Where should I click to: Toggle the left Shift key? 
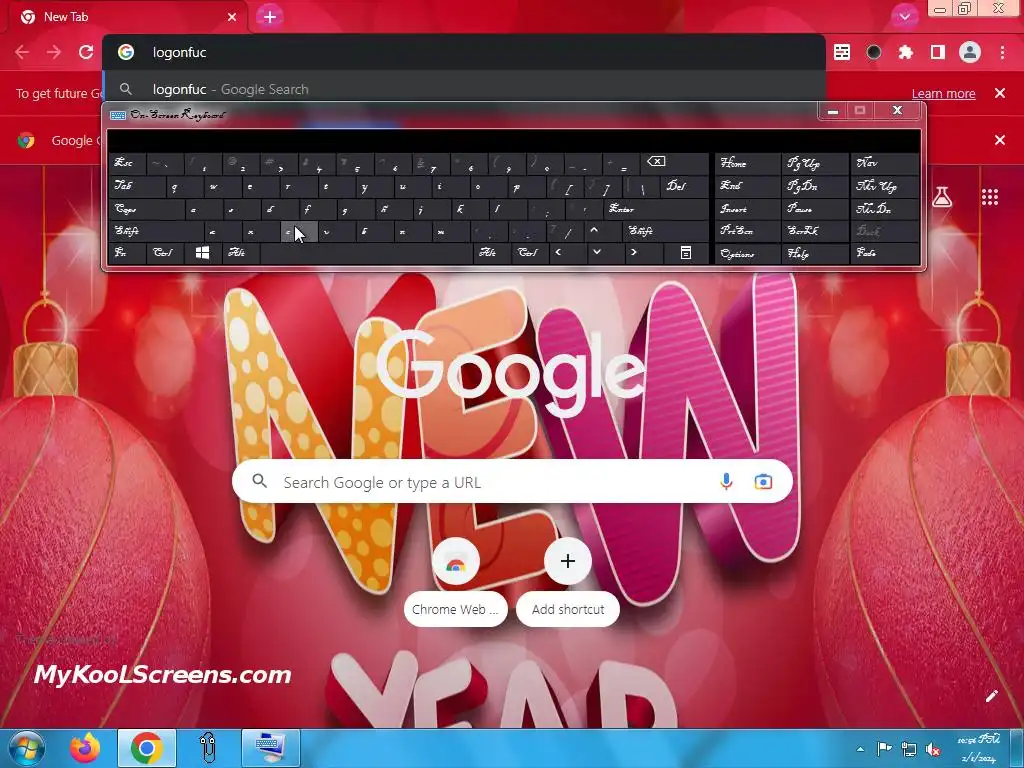[x=155, y=231]
